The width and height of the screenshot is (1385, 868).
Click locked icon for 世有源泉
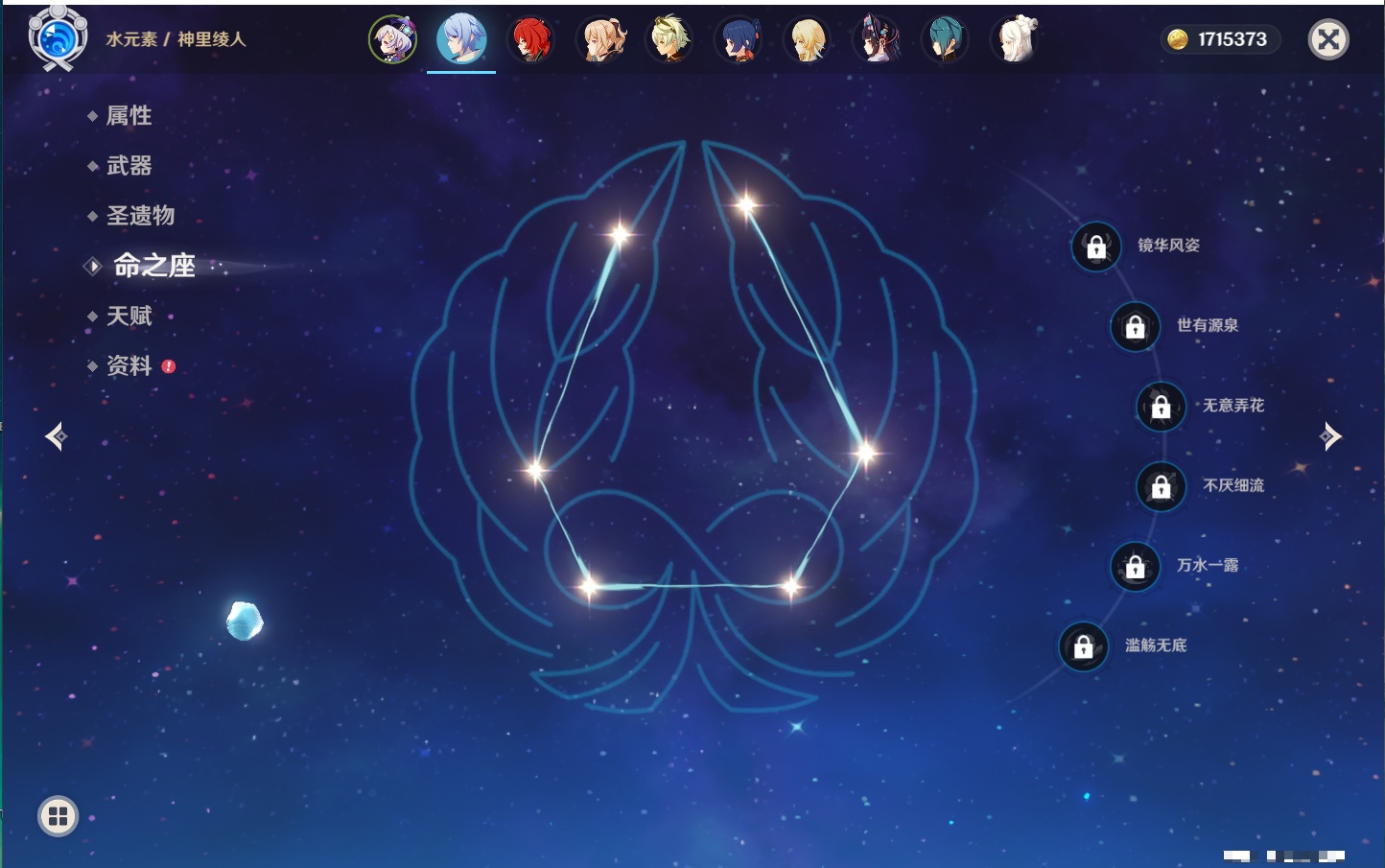1135,327
